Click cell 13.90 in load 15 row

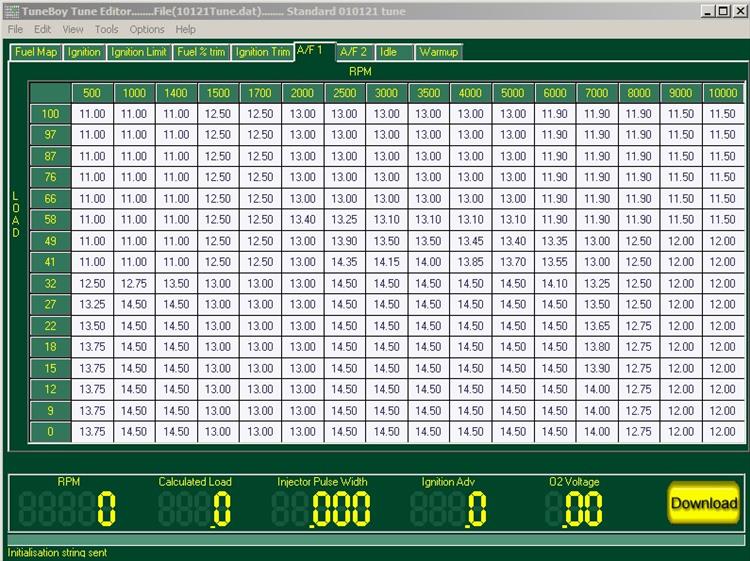click(x=596, y=368)
